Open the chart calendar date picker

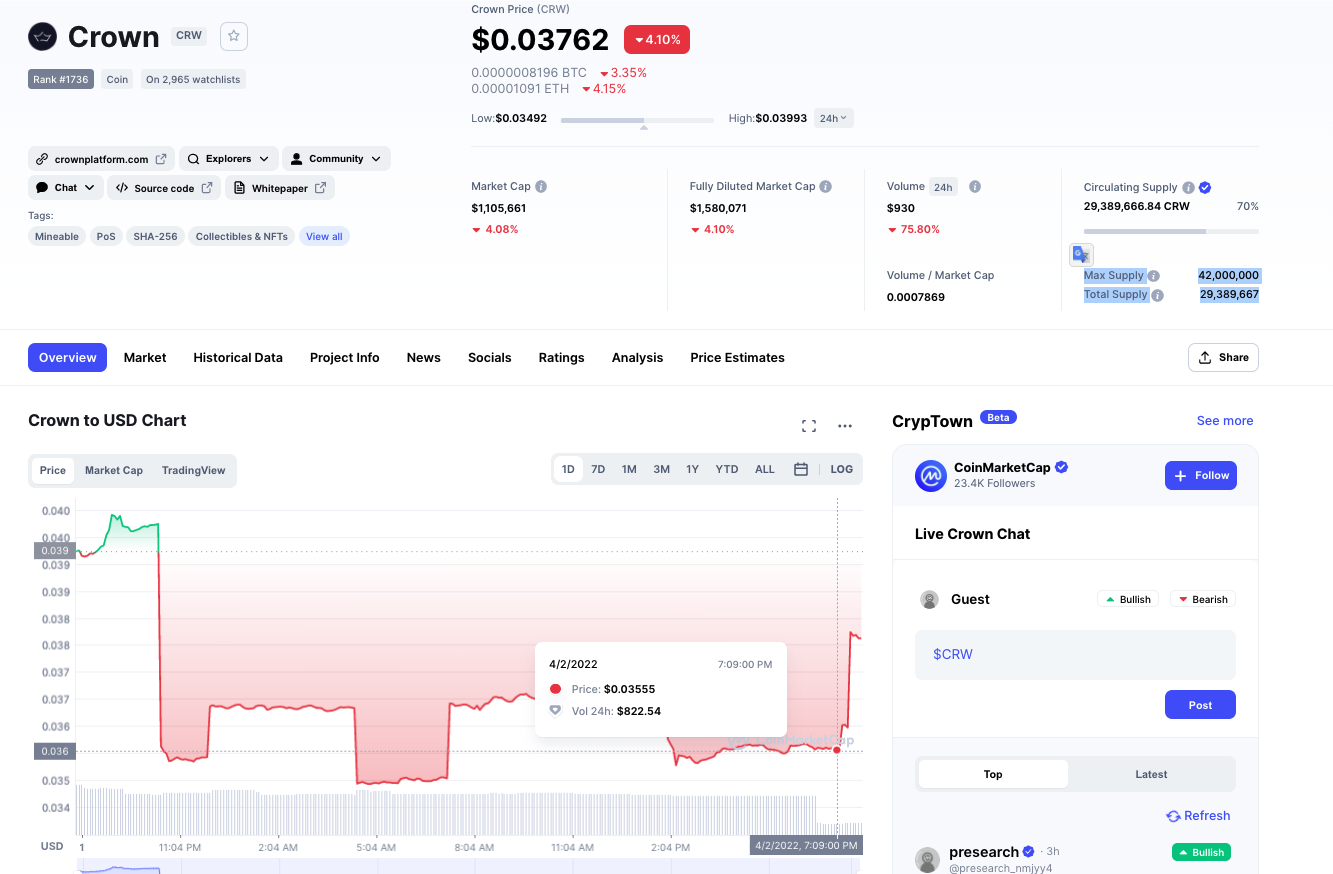click(801, 469)
